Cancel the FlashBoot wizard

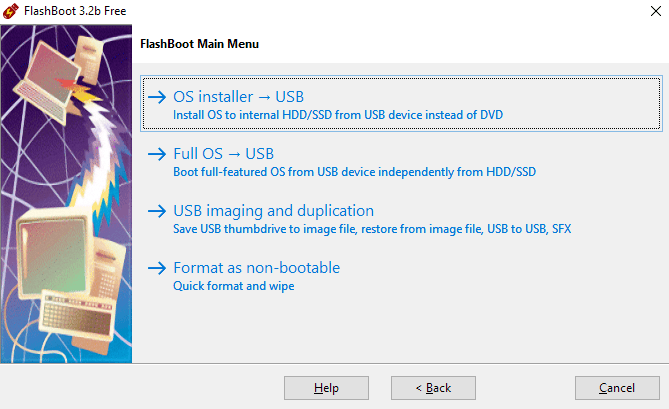pyautogui.click(x=617, y=388)
